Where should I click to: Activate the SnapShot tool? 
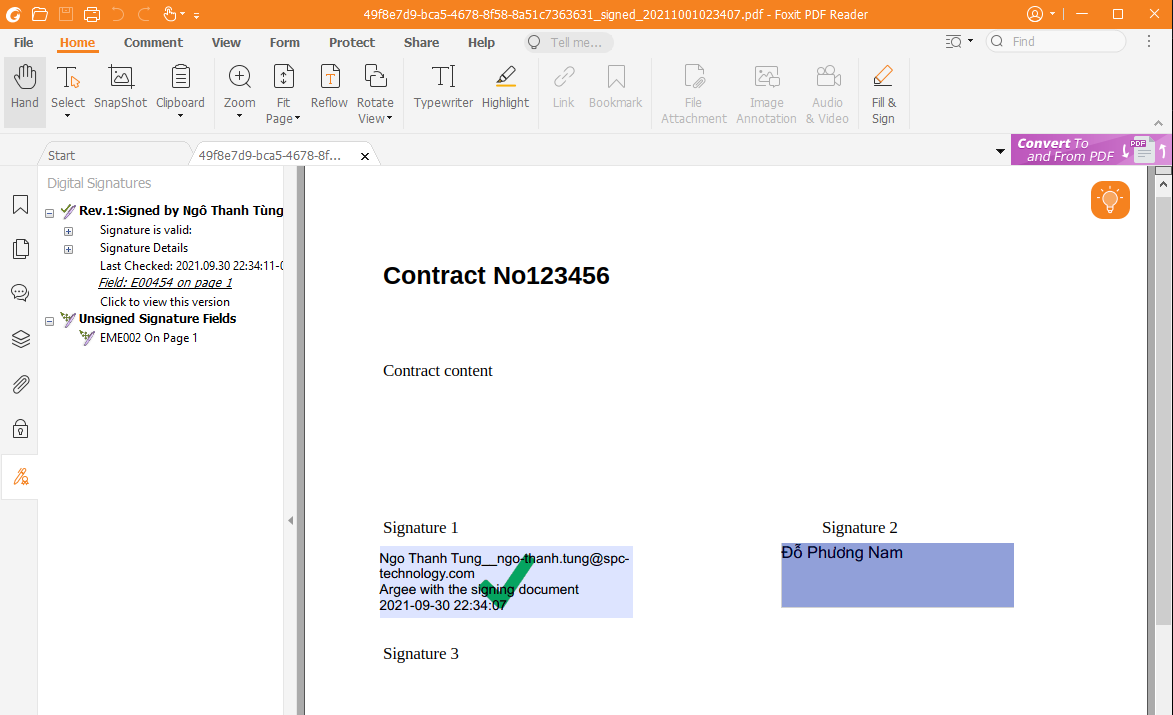pos(120,88)
